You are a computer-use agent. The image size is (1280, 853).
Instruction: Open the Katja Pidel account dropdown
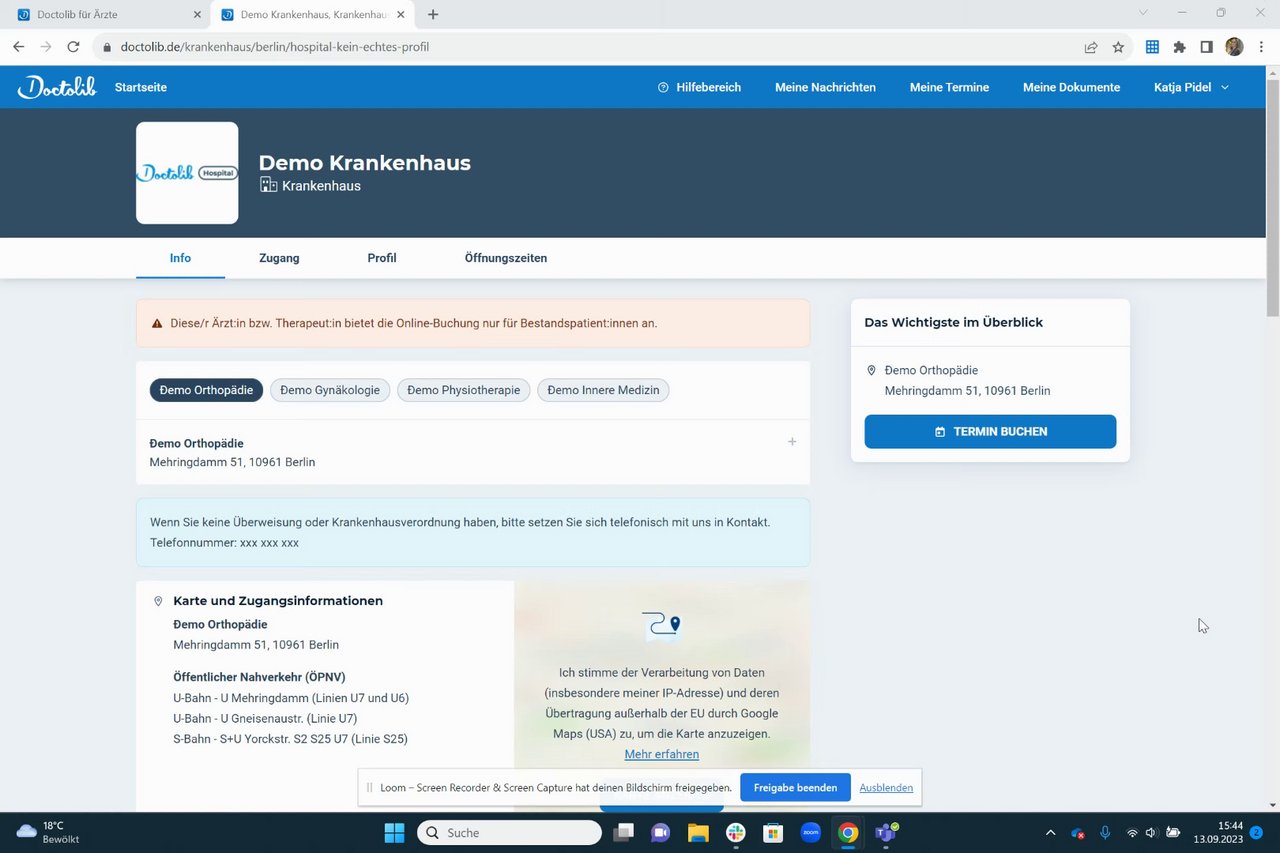[x=1191, y=87]
